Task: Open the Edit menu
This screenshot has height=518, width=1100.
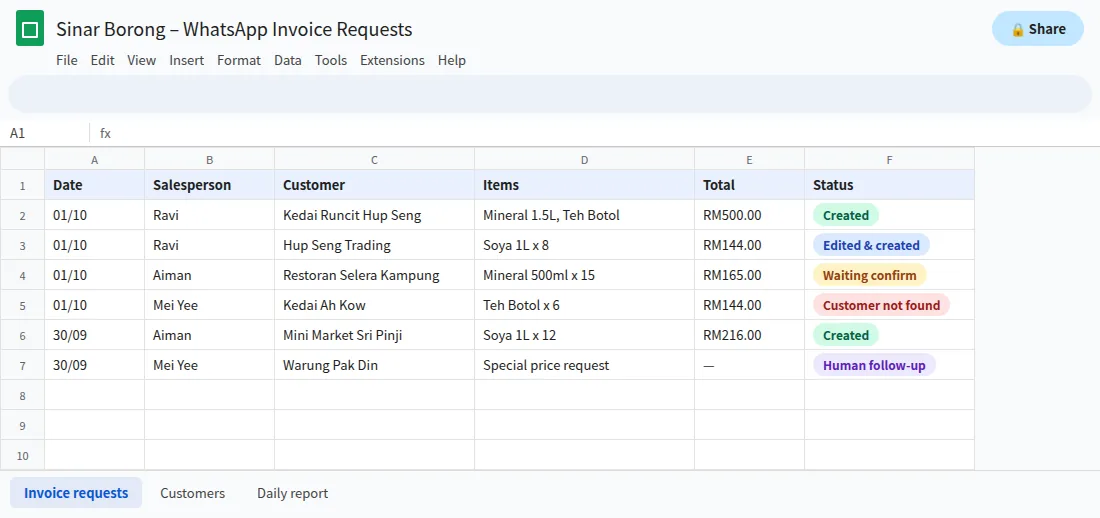Action: [102, 60]
